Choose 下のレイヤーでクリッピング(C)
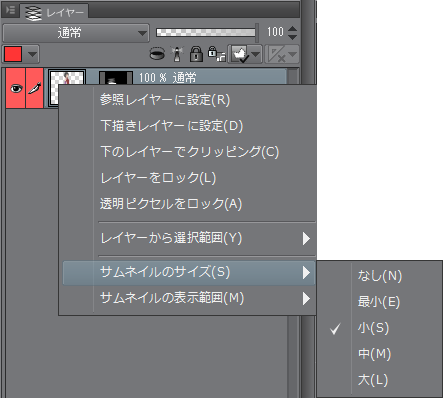 pos(187,152)
